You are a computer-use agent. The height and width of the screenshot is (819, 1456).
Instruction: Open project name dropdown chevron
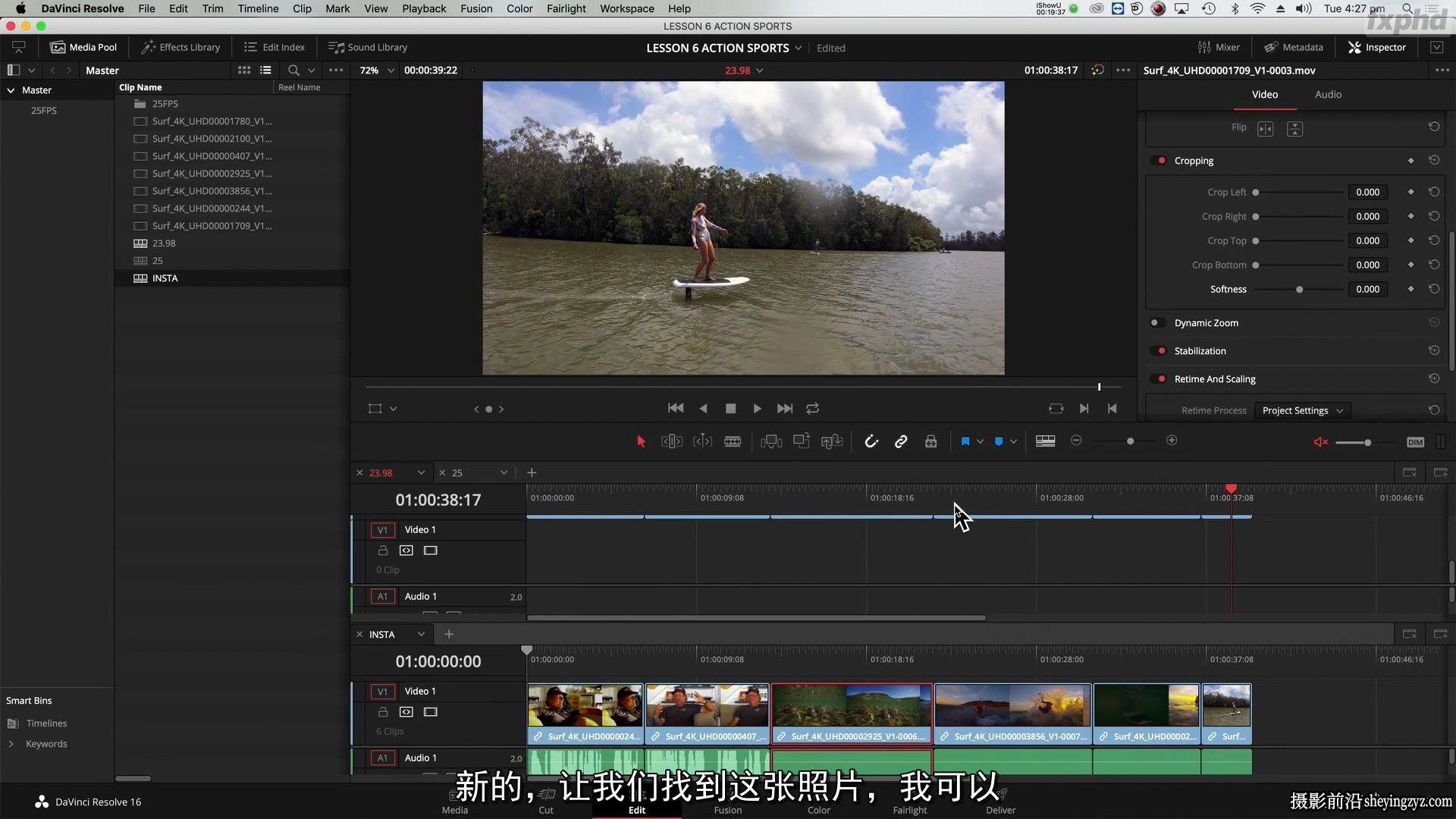click(798, 47)
